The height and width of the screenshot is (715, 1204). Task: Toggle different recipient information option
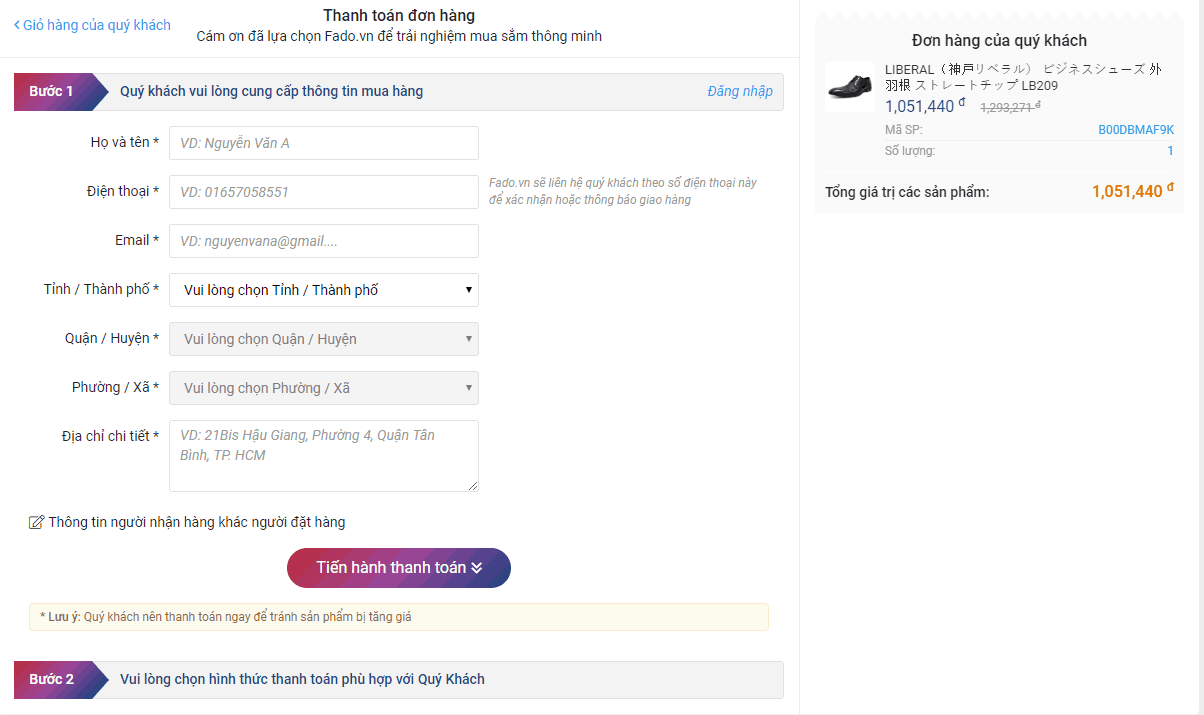196,522
